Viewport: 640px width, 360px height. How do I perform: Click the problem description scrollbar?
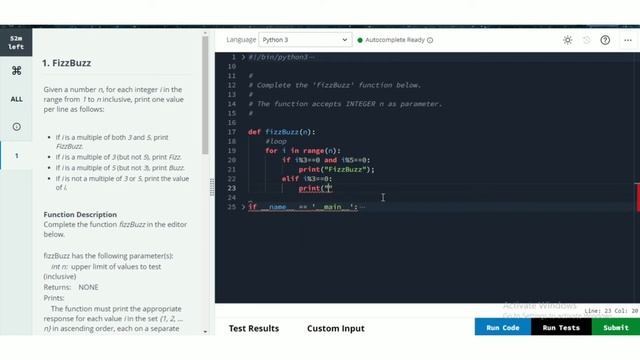[x=205, y=95]
